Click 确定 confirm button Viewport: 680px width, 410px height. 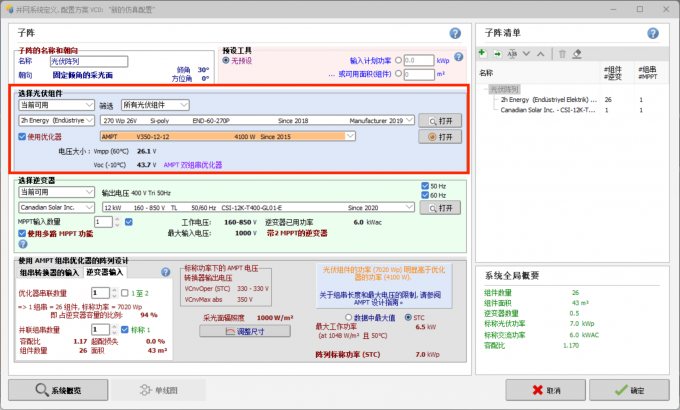(629, 390)
